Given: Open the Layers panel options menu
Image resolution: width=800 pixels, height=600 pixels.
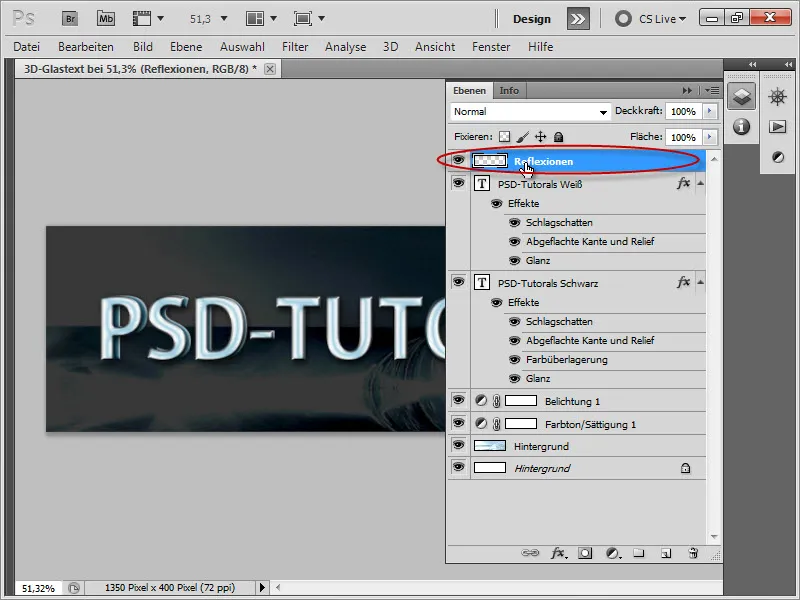Looking at the screenshot, I should coord(712,90).
